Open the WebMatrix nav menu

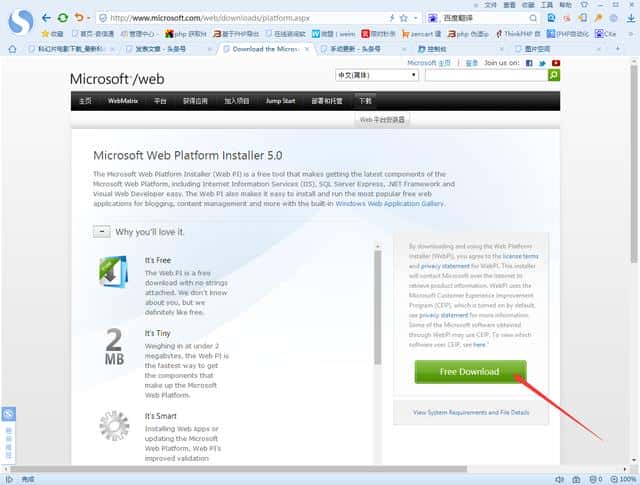tap(122, 101)
